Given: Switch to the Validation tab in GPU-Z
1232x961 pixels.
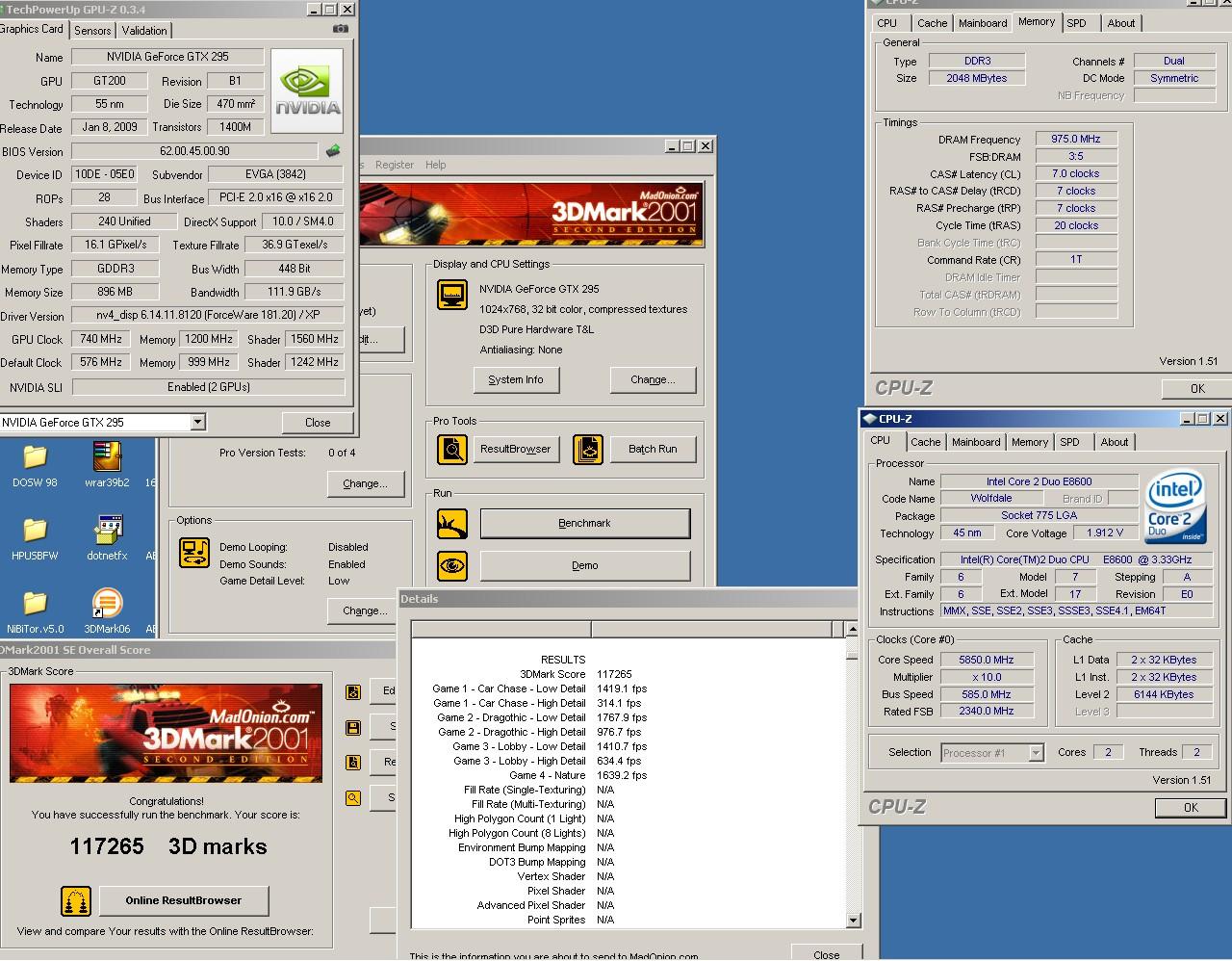Looking at the screenshot, I should pyautogui.click(x=144, y=31).
